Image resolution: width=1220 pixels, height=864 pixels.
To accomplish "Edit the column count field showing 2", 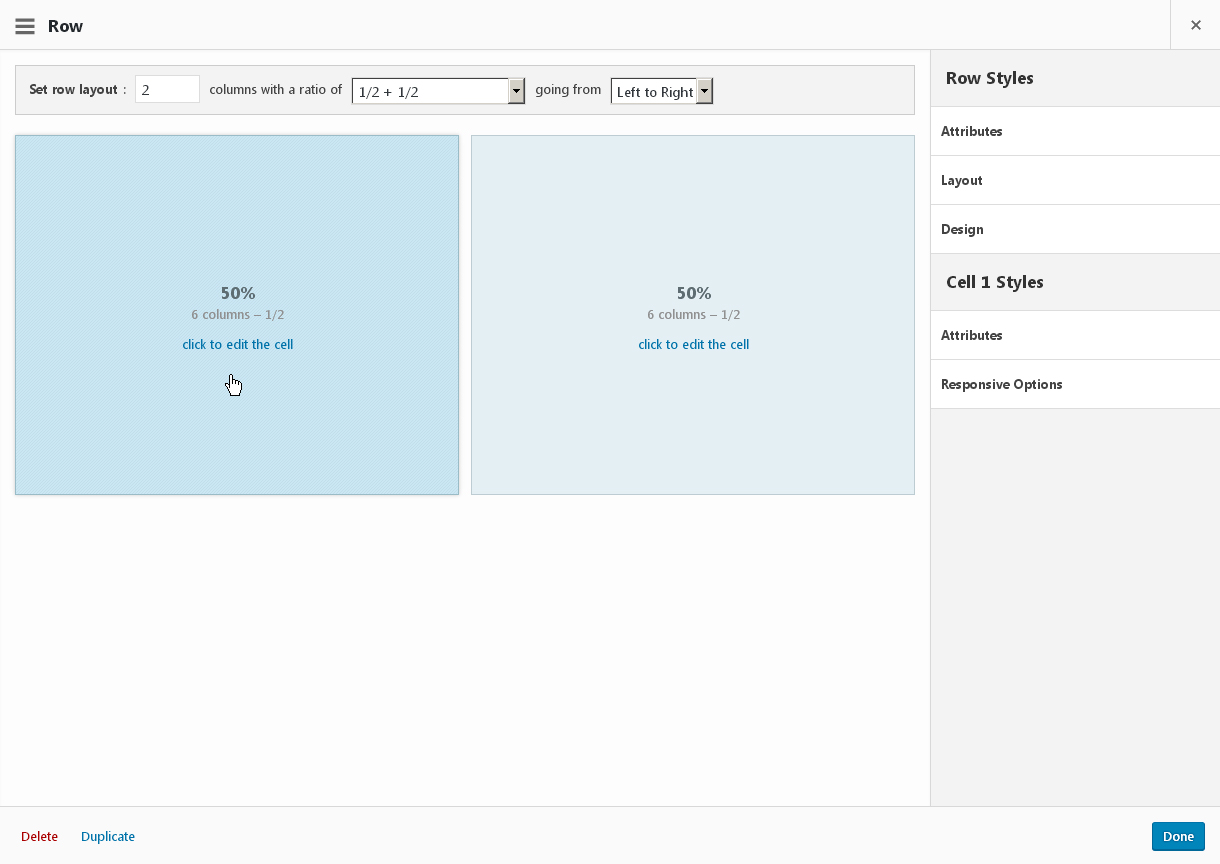I will point(168,89).
